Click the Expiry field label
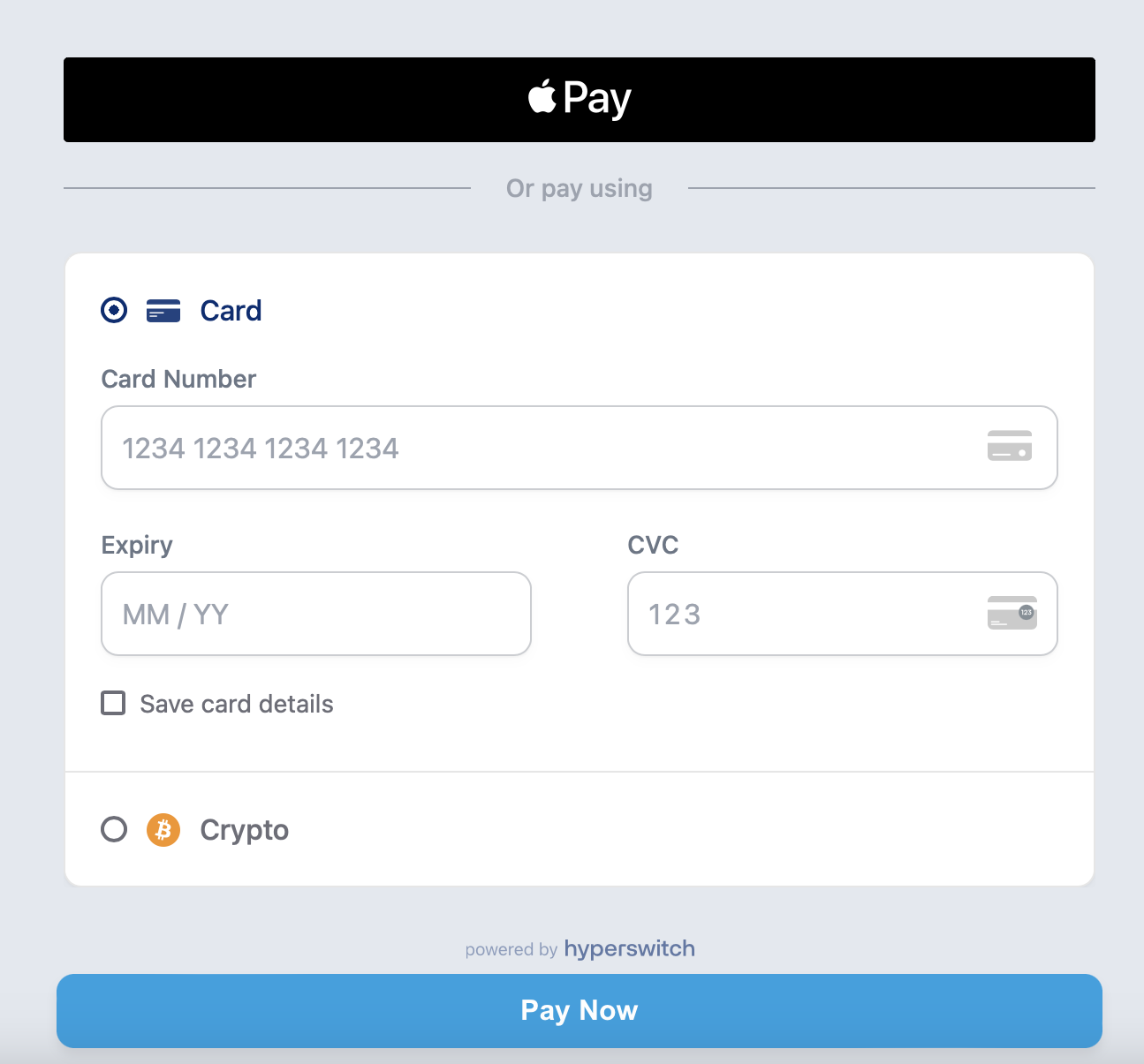 (137, 545)
